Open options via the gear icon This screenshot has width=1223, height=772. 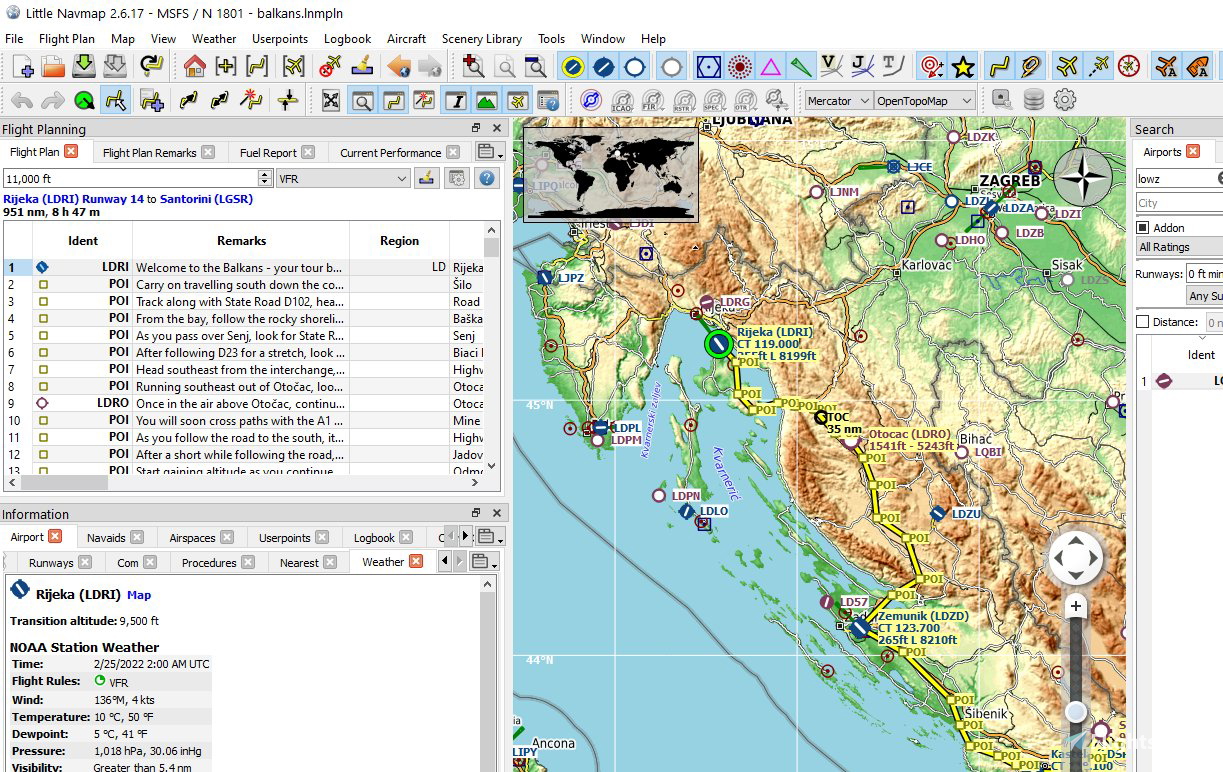(1065, 100)
